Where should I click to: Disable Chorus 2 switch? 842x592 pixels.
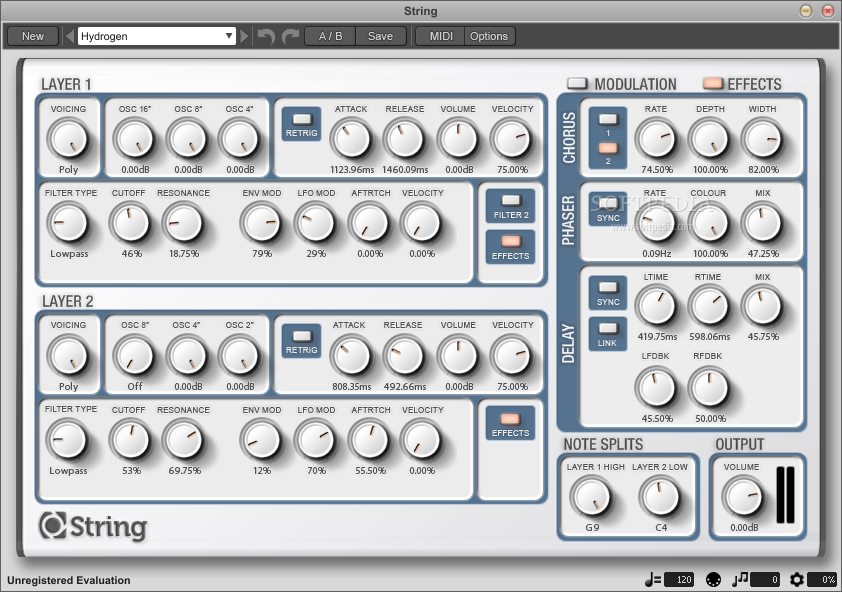point(608,148)
